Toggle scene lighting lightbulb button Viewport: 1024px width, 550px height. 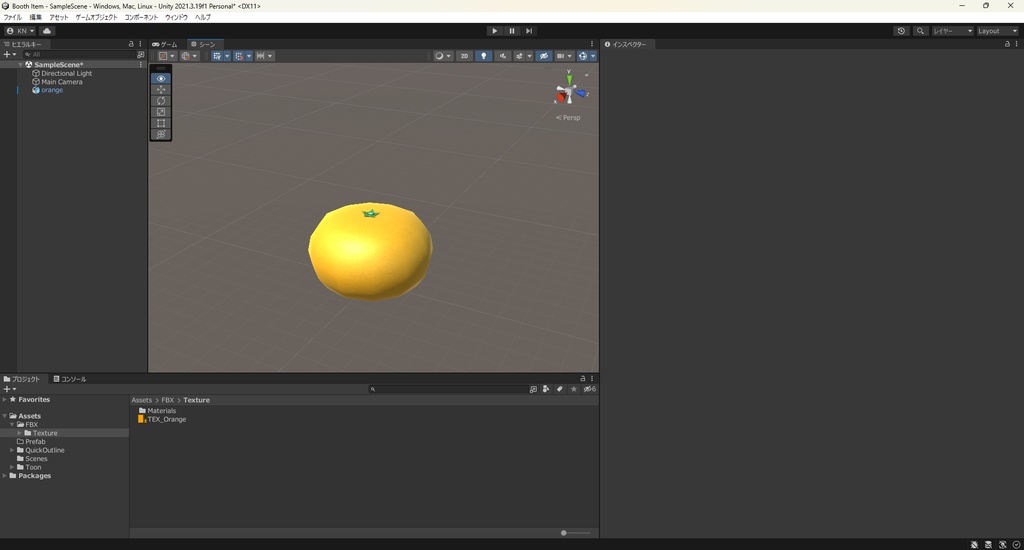[x=483, y=56]
